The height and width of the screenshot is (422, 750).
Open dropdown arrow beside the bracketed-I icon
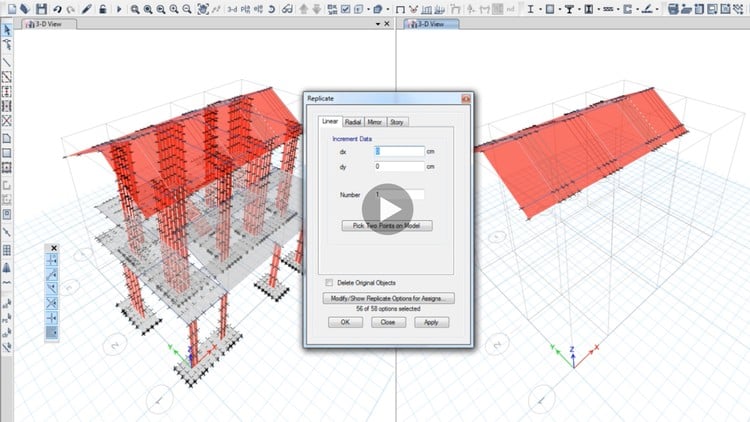point(598,9)
